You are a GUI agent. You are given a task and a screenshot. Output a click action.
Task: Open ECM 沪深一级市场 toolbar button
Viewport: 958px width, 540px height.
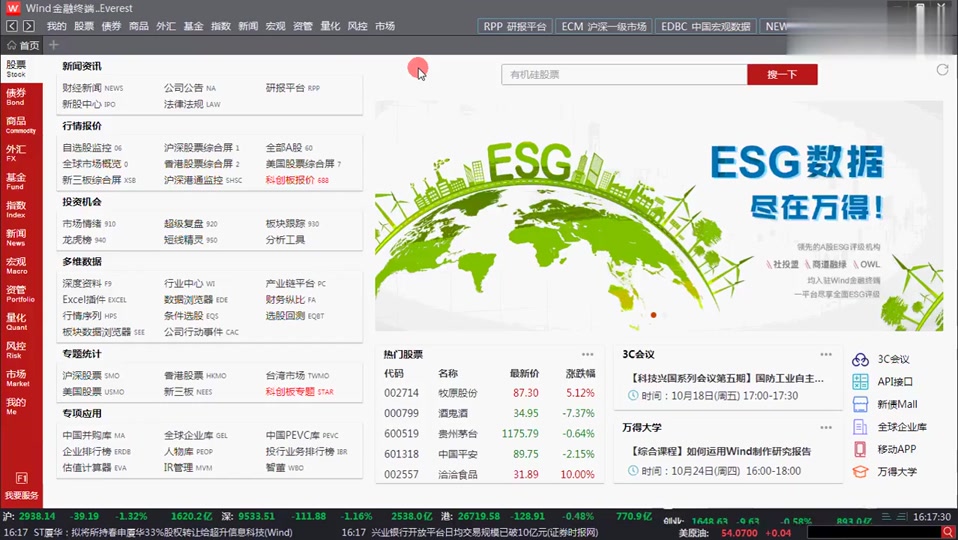[604, 26]
